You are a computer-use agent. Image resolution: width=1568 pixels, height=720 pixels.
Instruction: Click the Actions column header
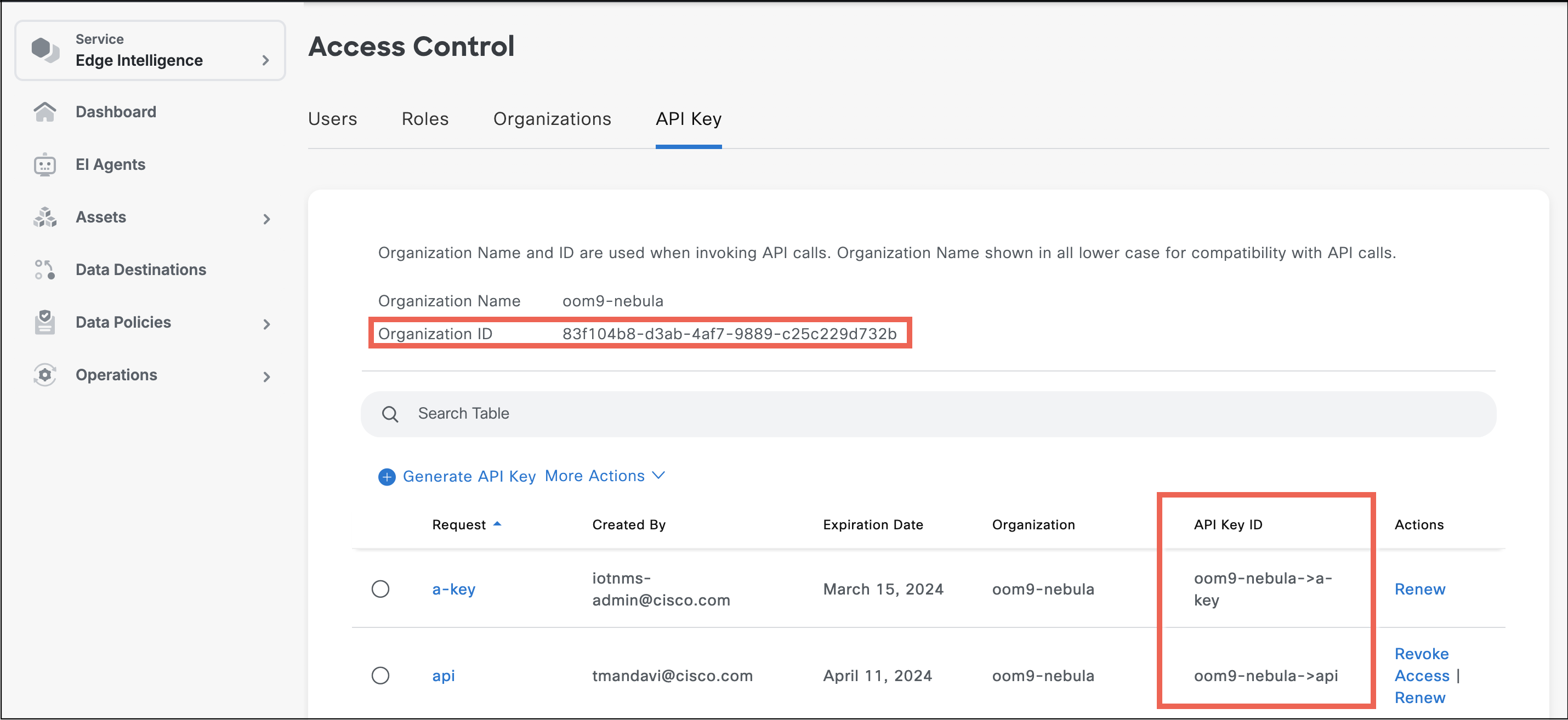pyautogui.click(x=1418, y=525)
